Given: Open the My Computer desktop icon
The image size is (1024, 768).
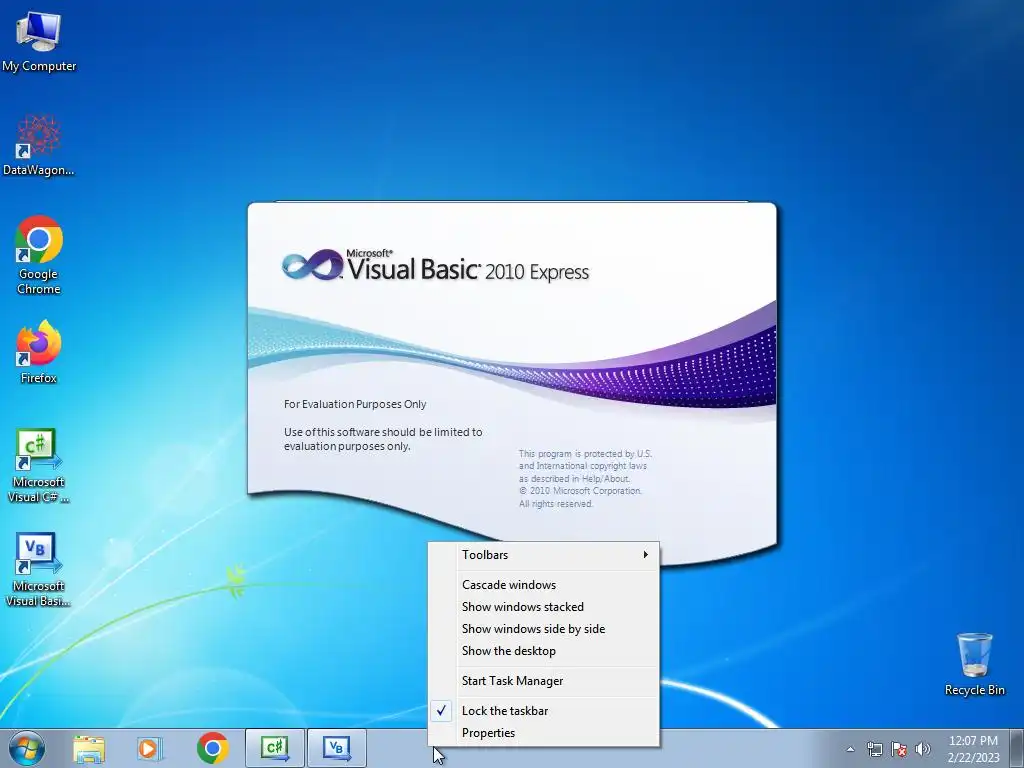Looking at the screenshot, I should [x=39, y=40].
